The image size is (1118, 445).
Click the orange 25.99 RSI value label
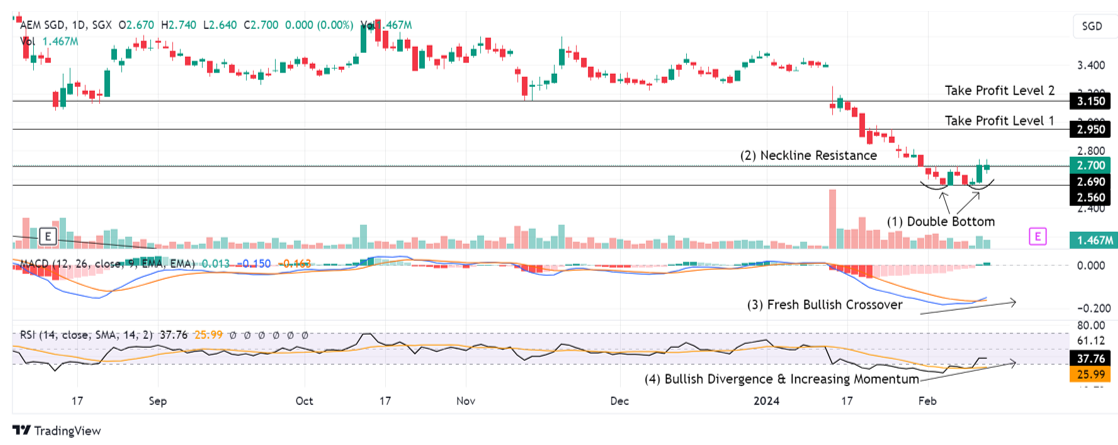tap(1091, 374)
